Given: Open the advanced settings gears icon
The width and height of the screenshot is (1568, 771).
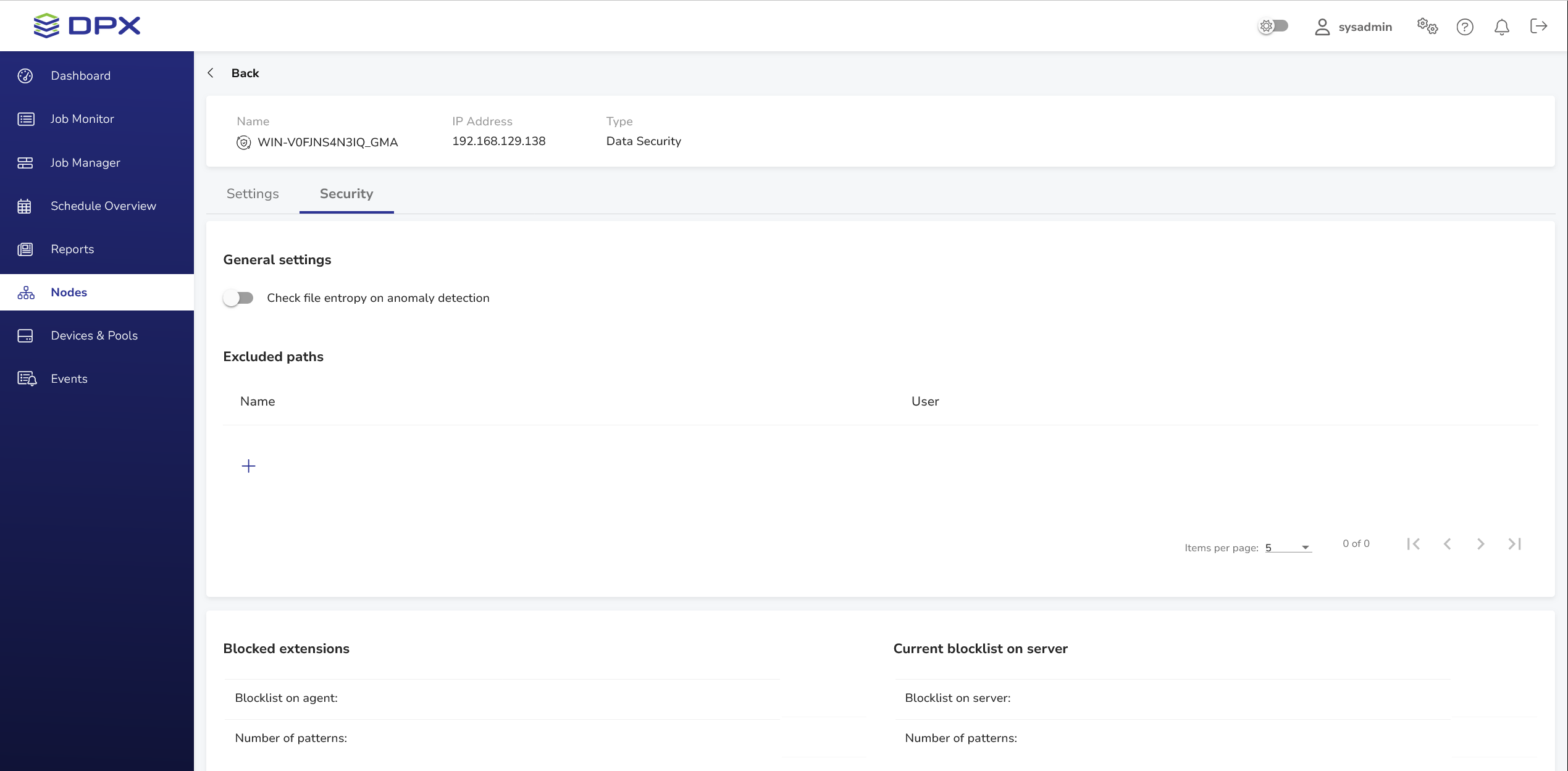Looking at the screenshot, I should click(1427, 27).
